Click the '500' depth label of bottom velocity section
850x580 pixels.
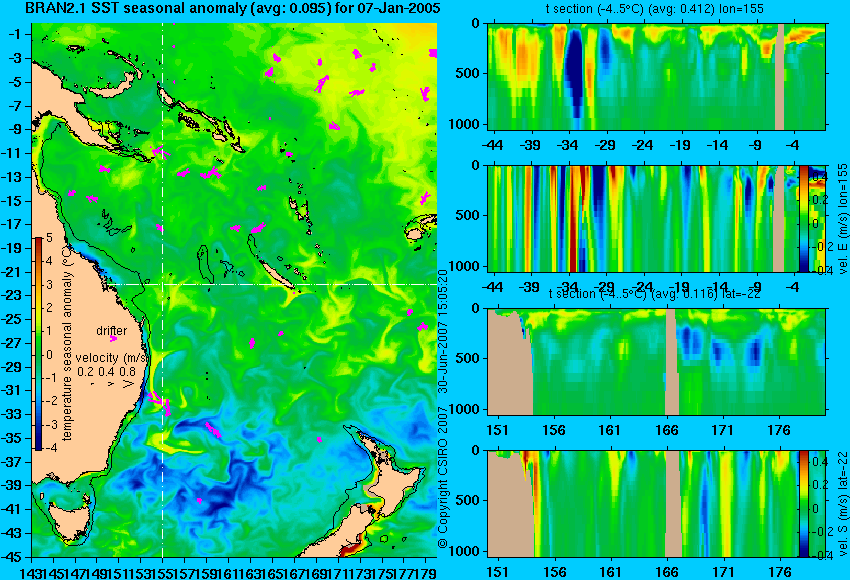click(x=469, y=500)
